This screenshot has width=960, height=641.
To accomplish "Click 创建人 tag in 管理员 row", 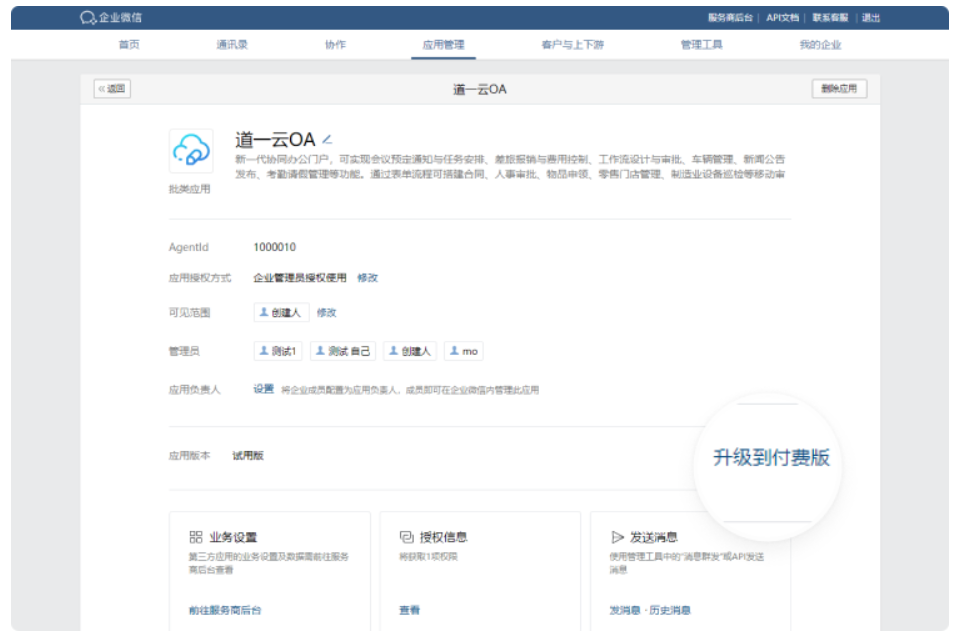I will pos(410,351).
